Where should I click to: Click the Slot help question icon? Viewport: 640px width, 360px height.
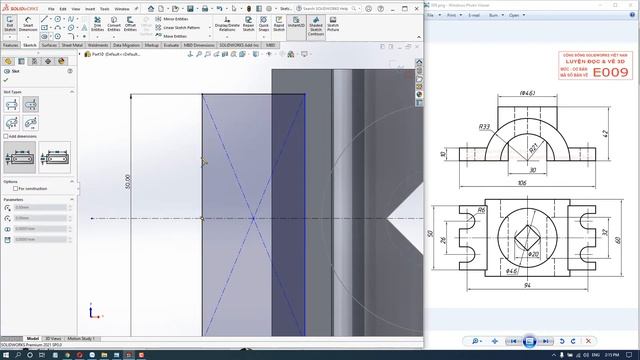(x=70, y=71)
